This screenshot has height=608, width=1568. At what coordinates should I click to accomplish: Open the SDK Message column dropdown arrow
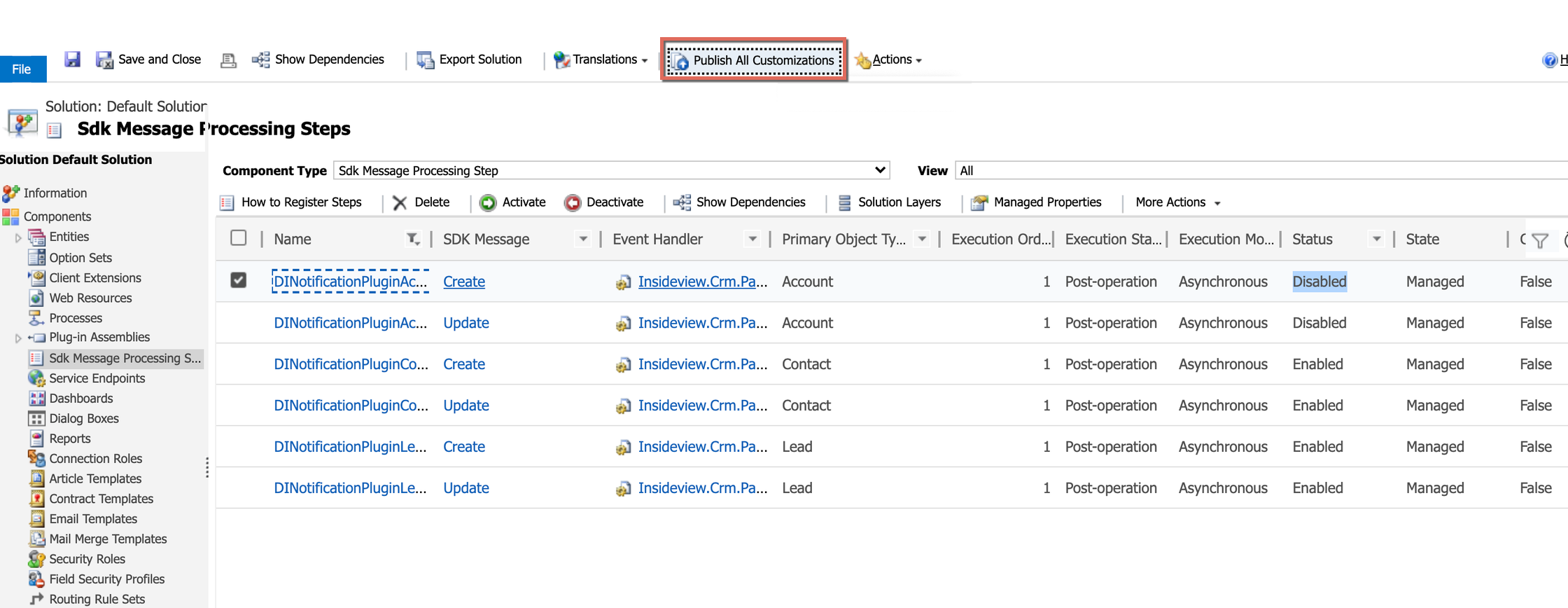click(x=582, y=240)
